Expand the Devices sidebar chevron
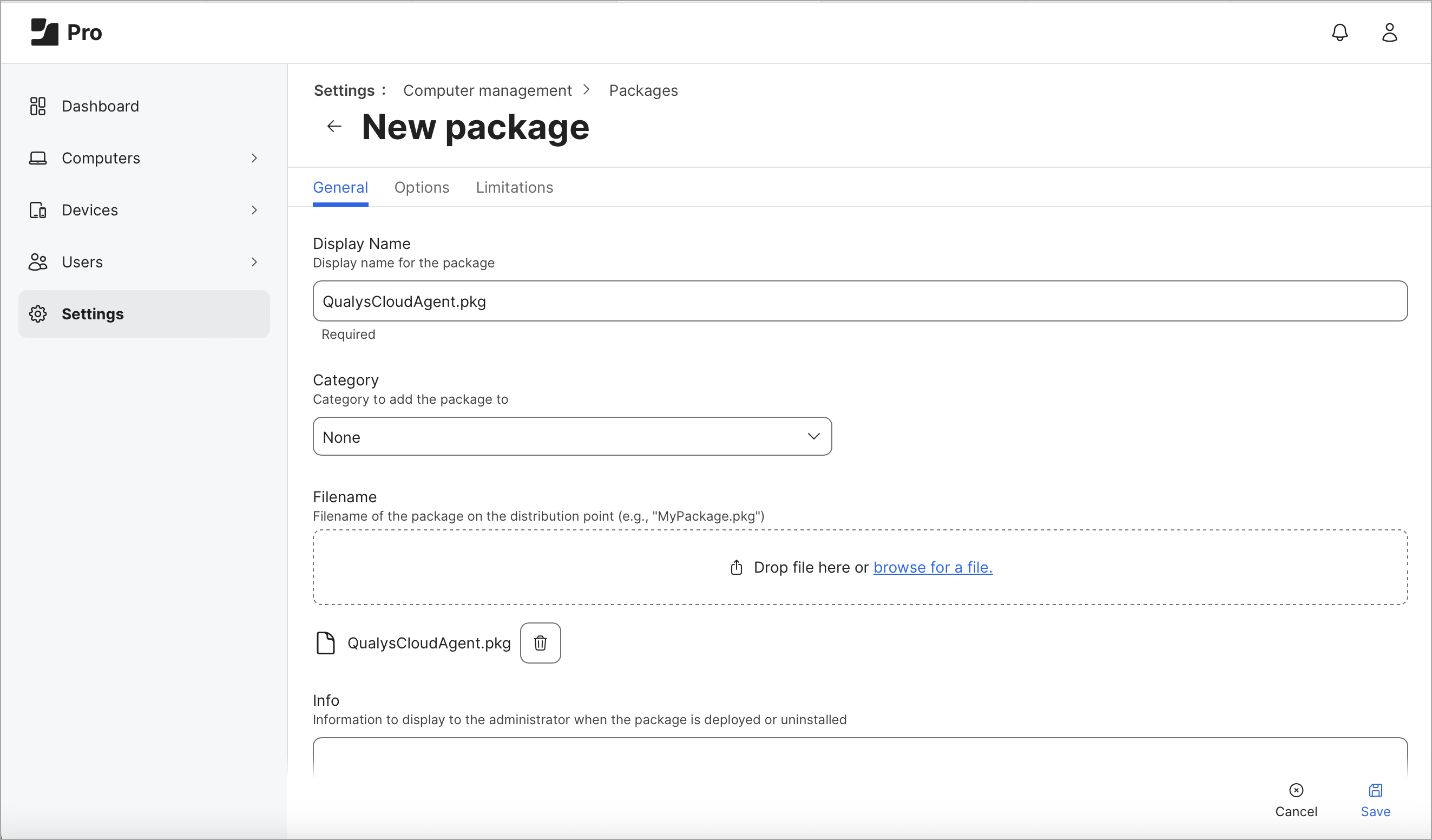 click(254, 209)
